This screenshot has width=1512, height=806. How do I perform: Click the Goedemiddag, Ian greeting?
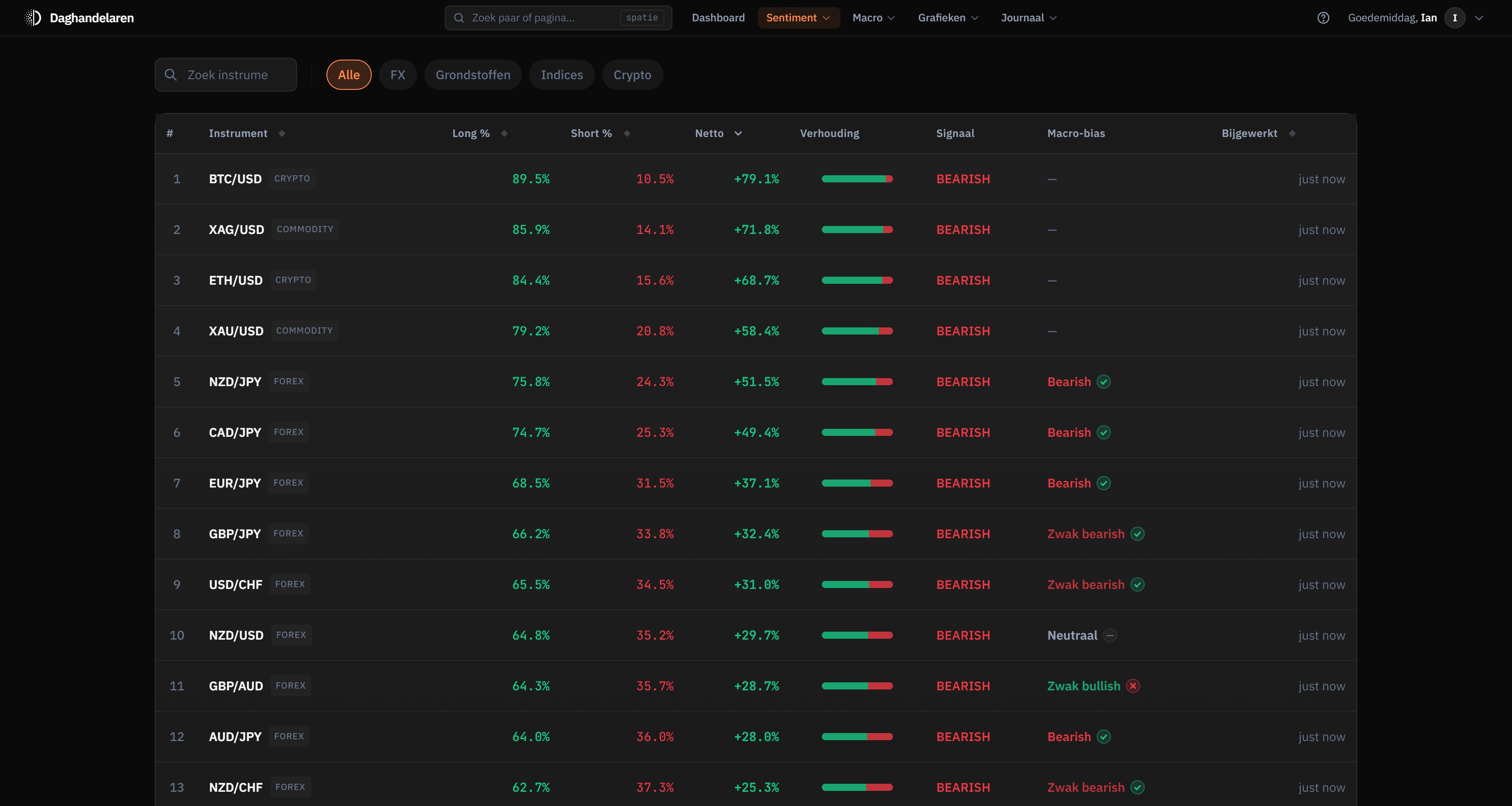point(1392,18)
